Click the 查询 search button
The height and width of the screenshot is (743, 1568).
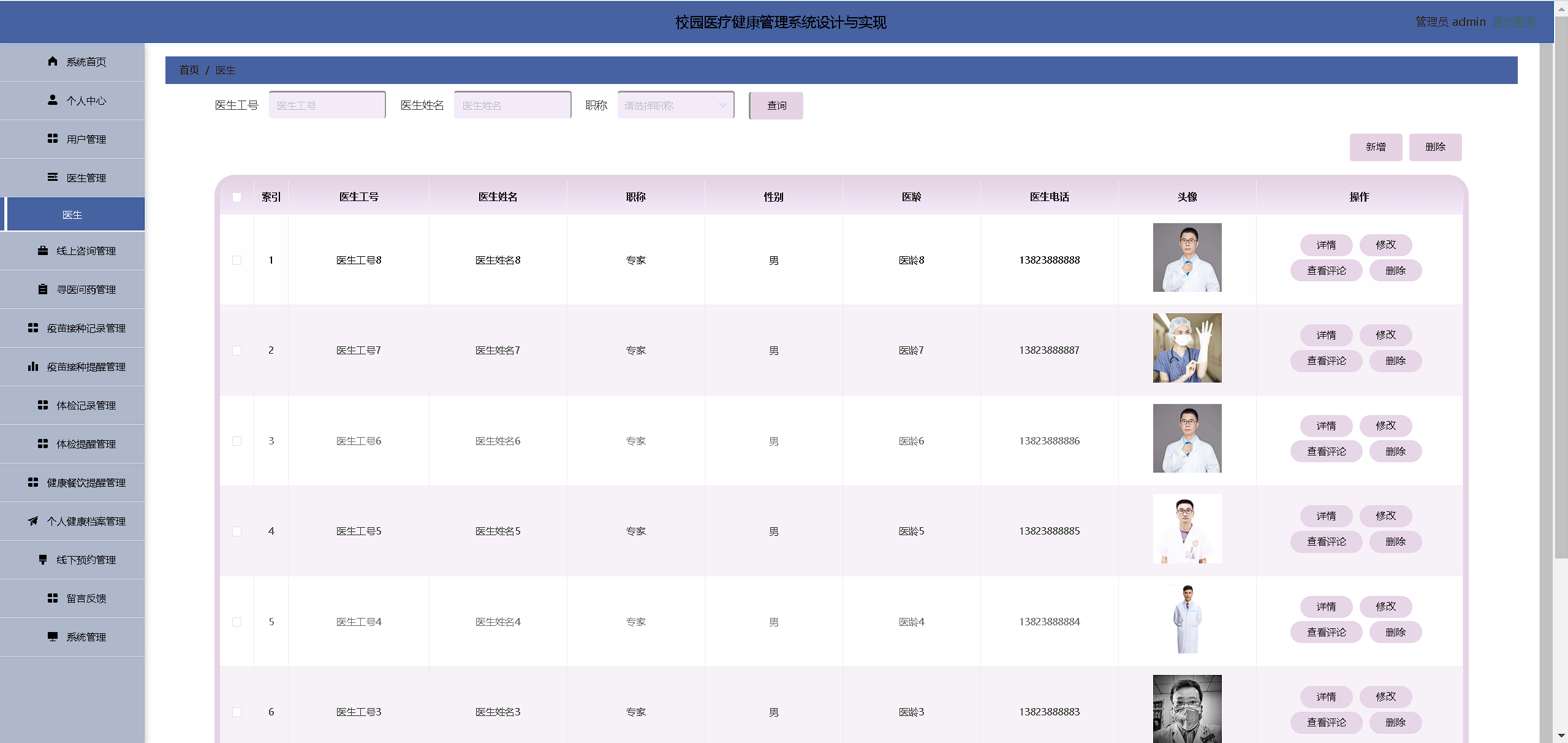pos(776,105)
